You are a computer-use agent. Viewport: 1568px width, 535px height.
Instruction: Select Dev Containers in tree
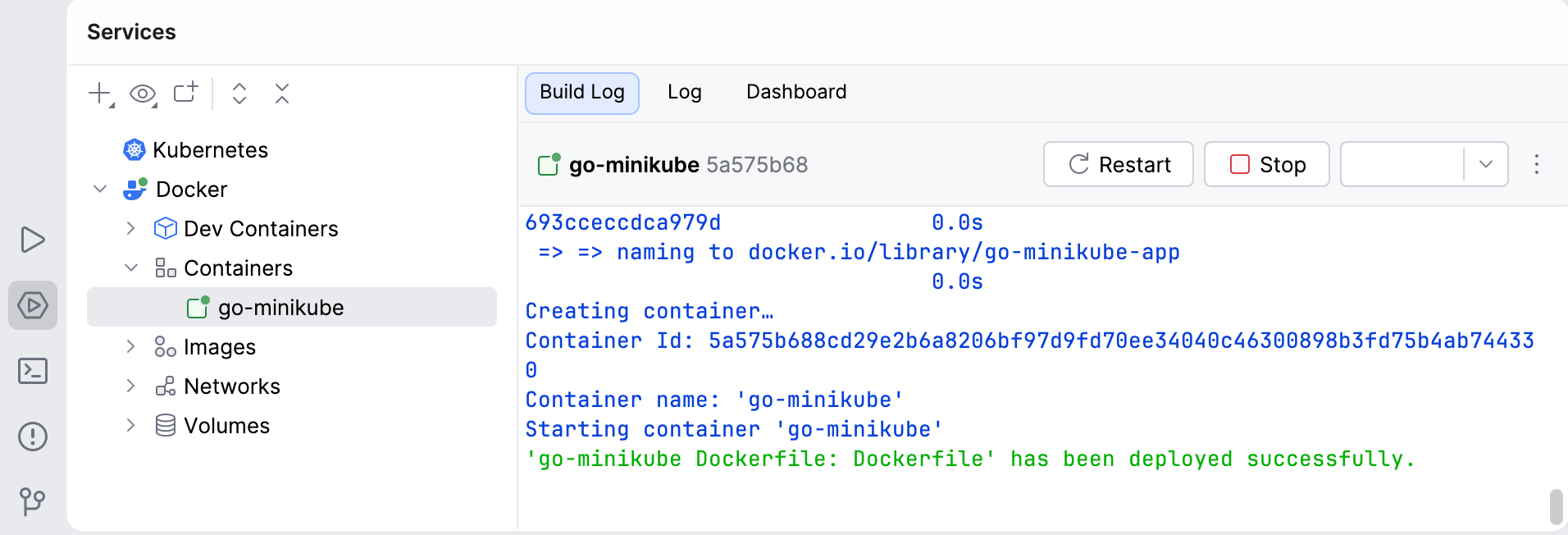click(x=261, y=229)
